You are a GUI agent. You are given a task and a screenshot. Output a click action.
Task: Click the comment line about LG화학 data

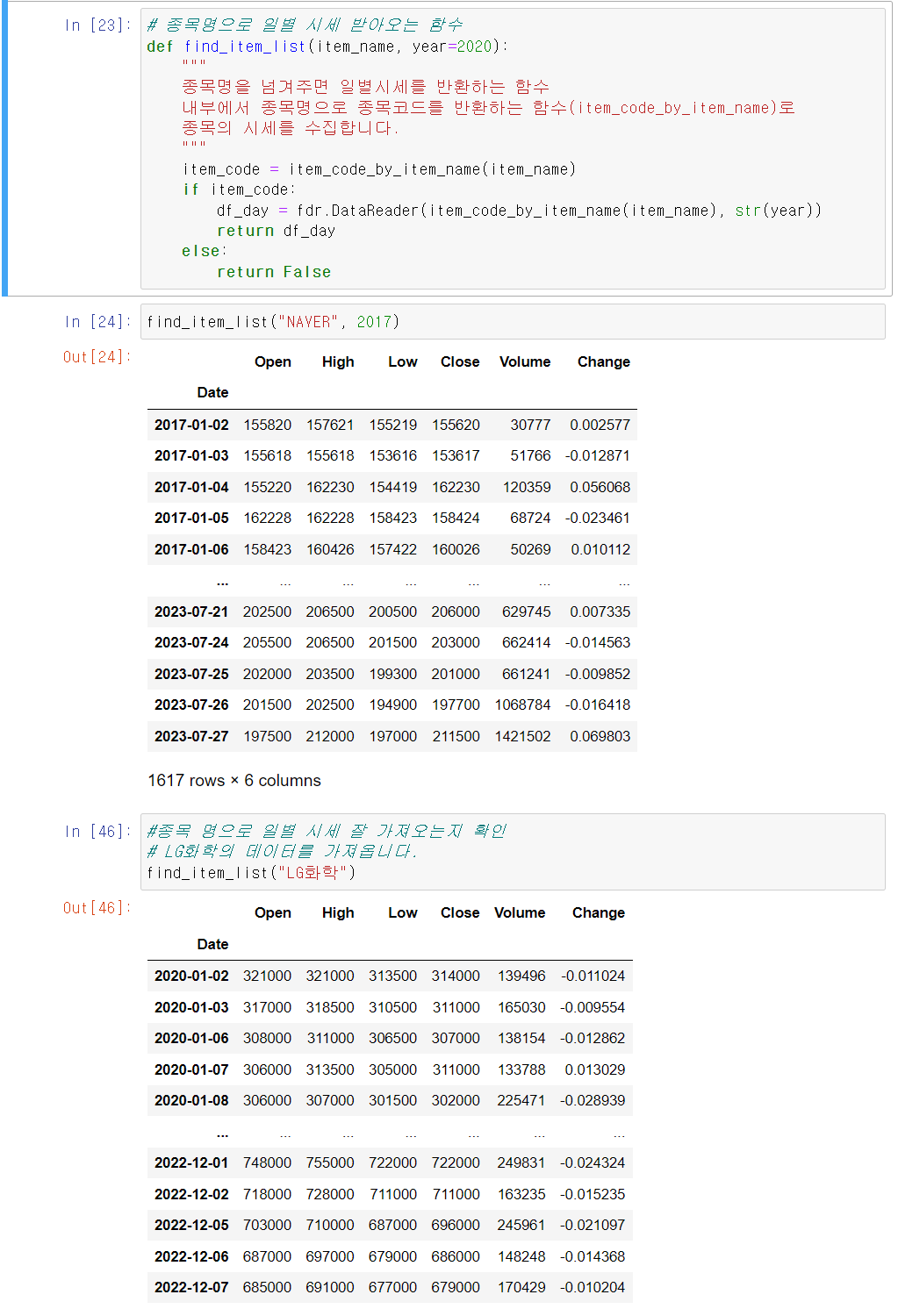click(x=282, y=851)
